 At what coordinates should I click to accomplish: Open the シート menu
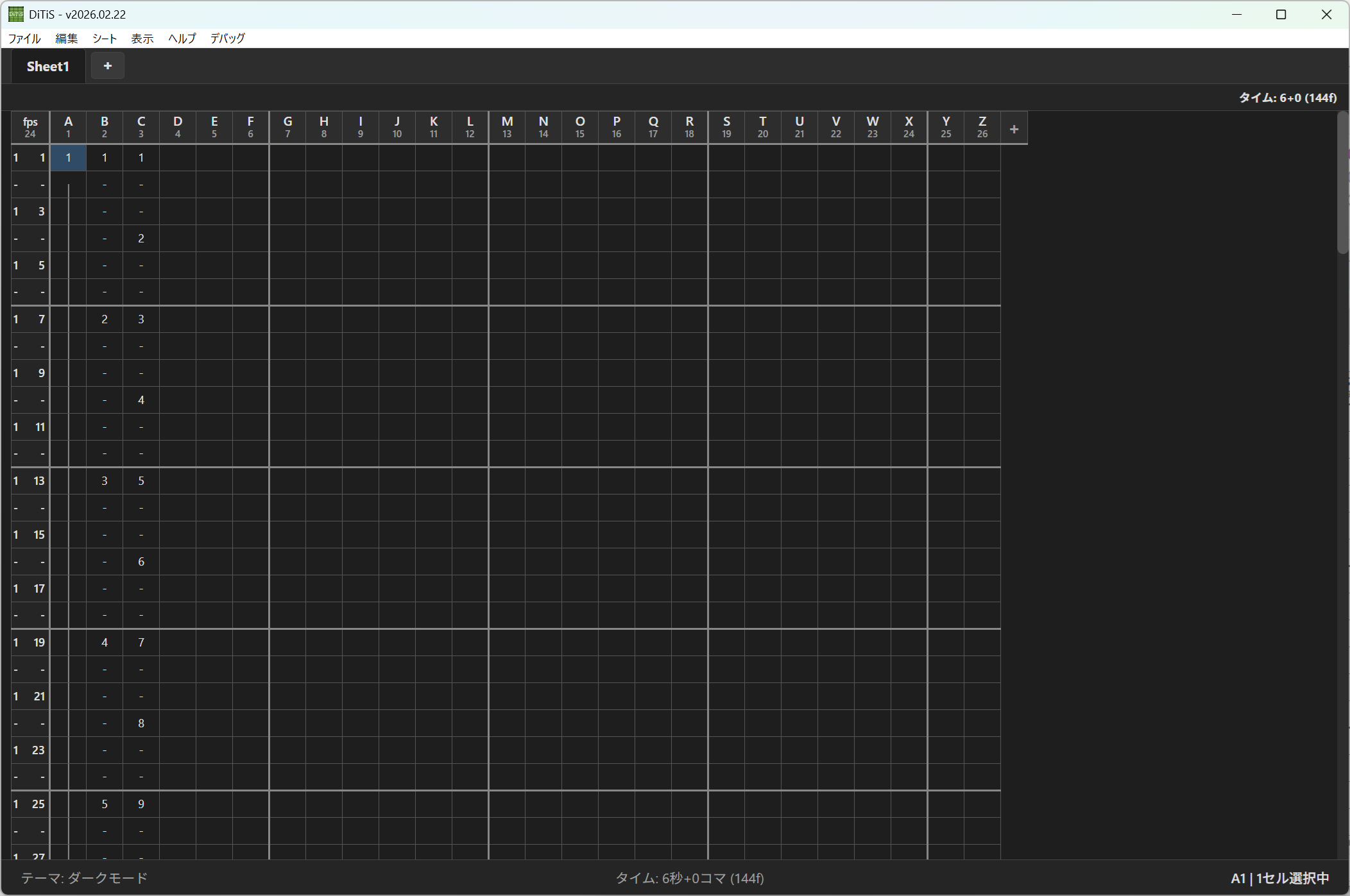click(105, 38)
